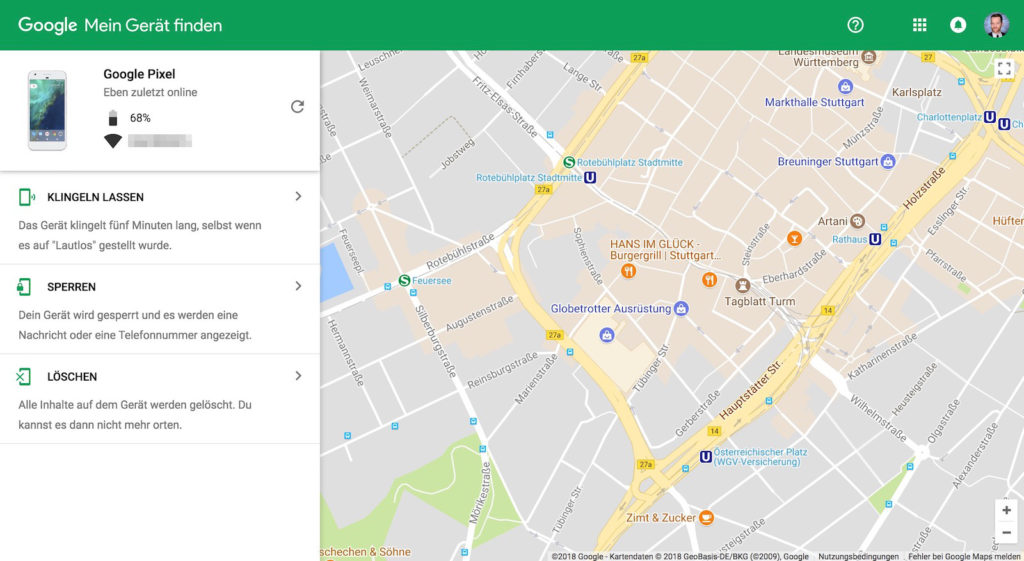Open the notifications bell

pyautogui.click(x=957, y=25)
